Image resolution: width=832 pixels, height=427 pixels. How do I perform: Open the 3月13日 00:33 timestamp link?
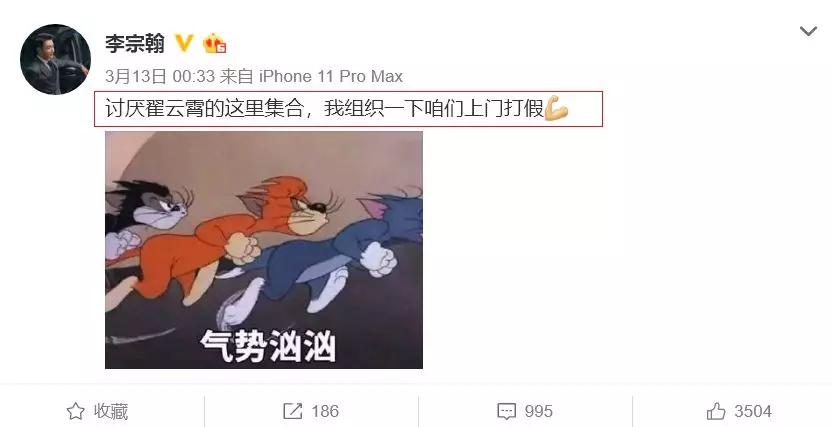(x=160, y=76)
